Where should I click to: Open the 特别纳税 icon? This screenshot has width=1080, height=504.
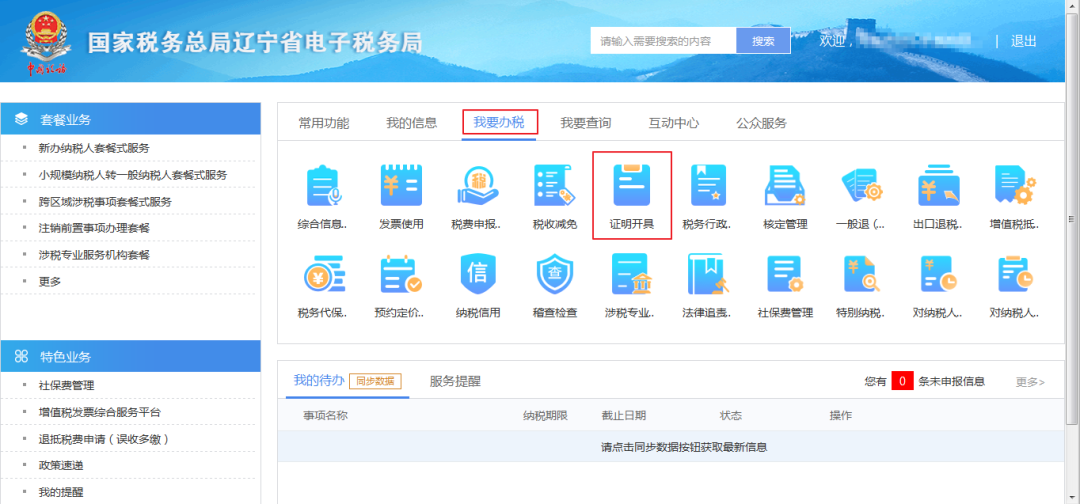click(x=860, y=274)
